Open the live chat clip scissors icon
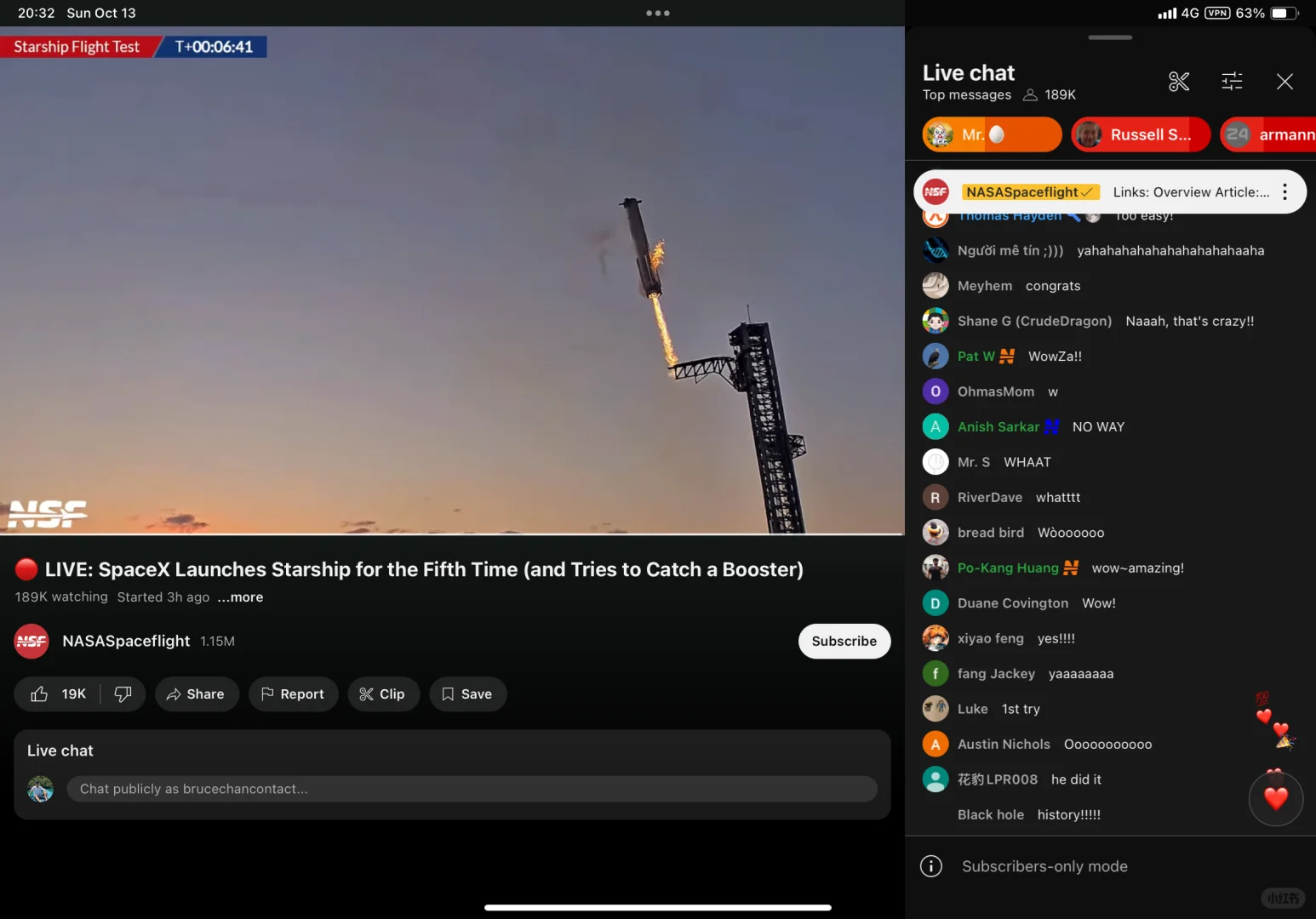This screenshot has height=919, width=1316. pos(1179,82)
